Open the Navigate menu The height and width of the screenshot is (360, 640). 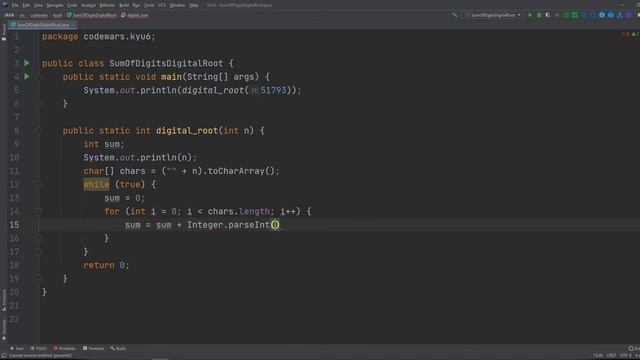pyautogui.click(x=55, y=5)
